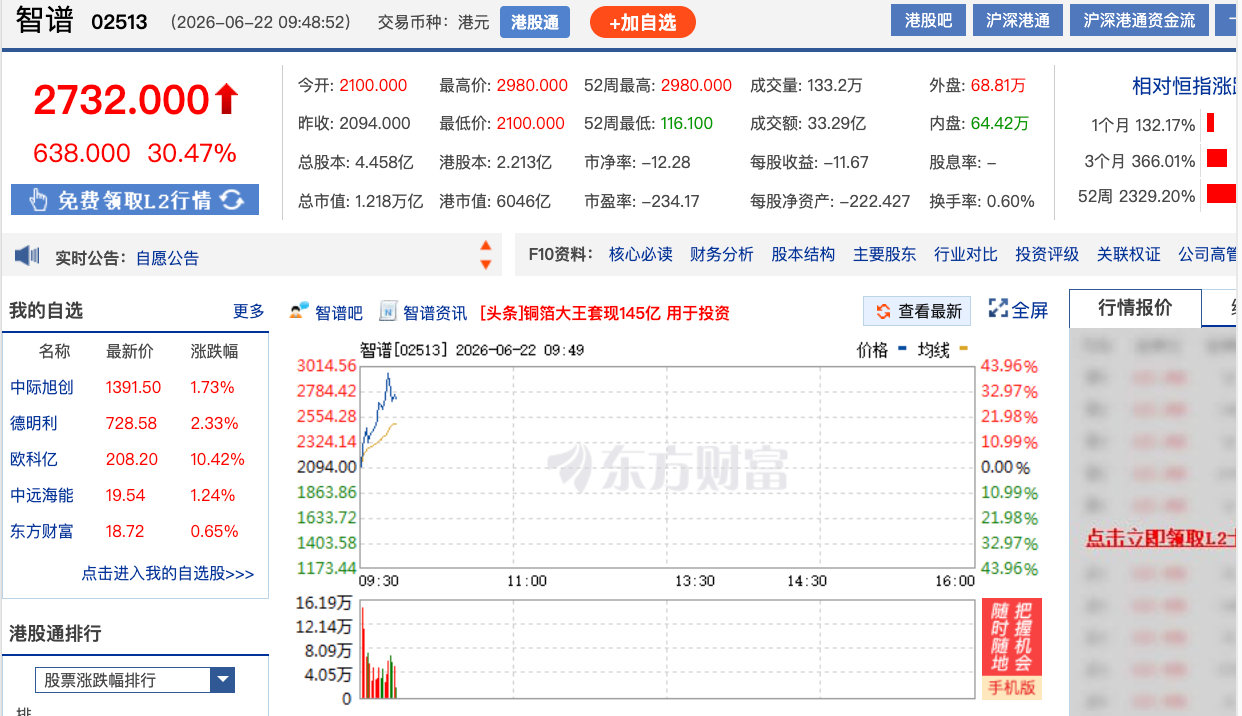Click the 港股通 badge button
Image resolution: width=1242 pixels, height=716 pixels.
click(535, 22)
